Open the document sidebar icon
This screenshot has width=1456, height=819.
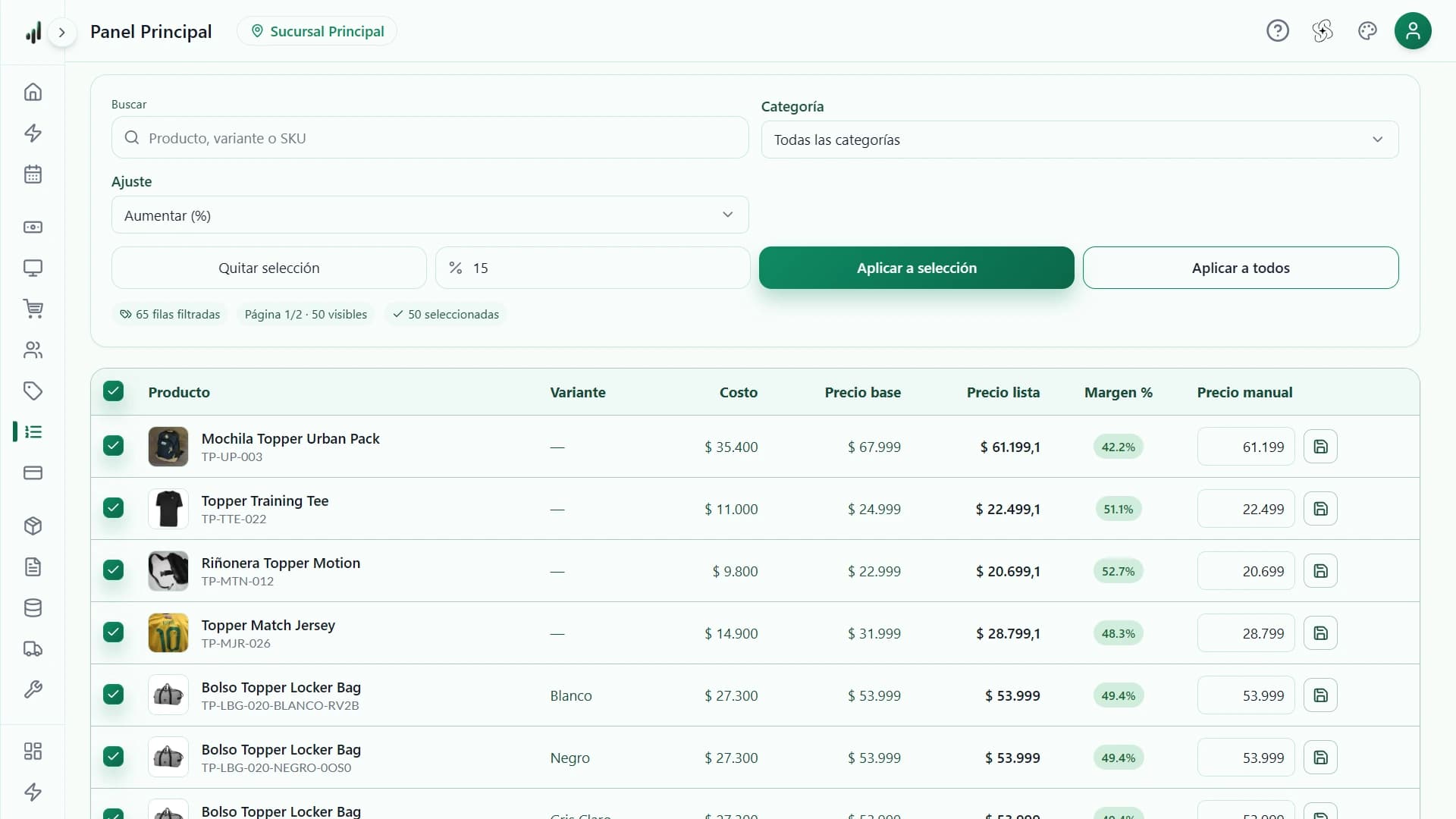click(x=33, y=566)
